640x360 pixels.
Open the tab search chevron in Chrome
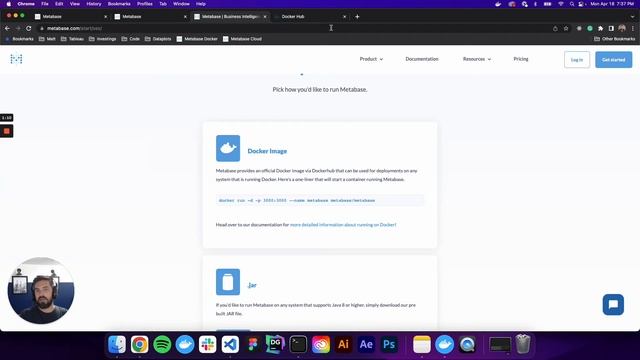point(633,17)
